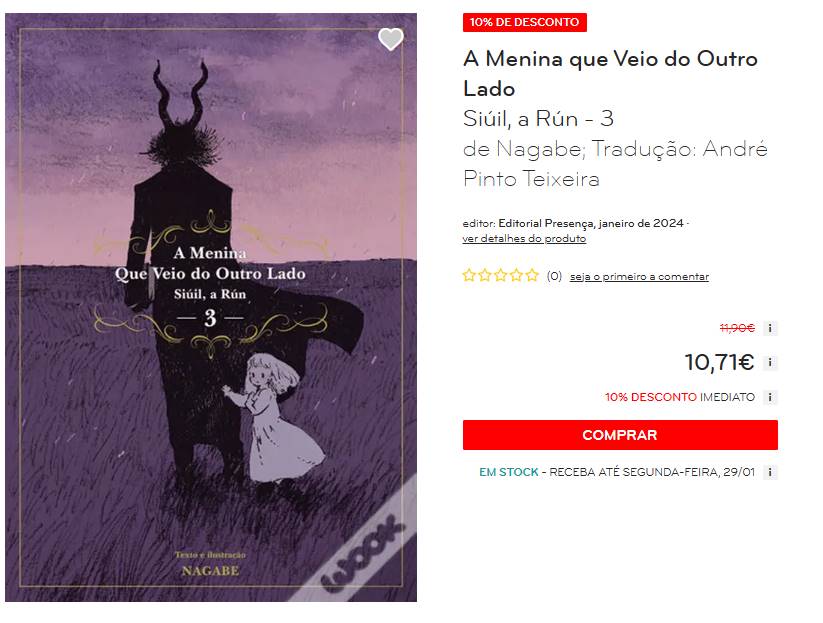Click the book cover image
This screenshot has height=623, width=823.
point(211,308)
